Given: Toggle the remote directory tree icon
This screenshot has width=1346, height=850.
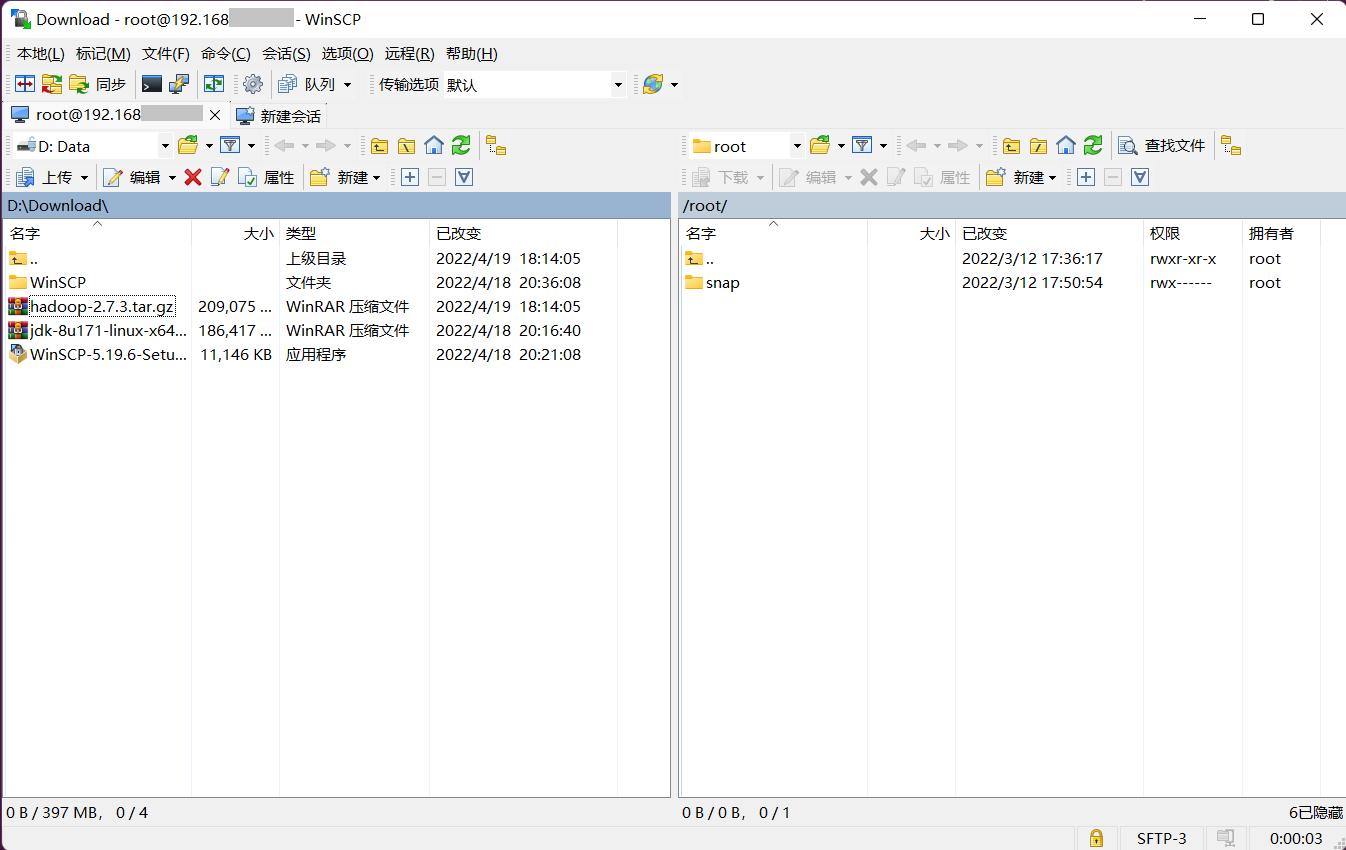Looking at the screenshot, I should [1231, 146].
